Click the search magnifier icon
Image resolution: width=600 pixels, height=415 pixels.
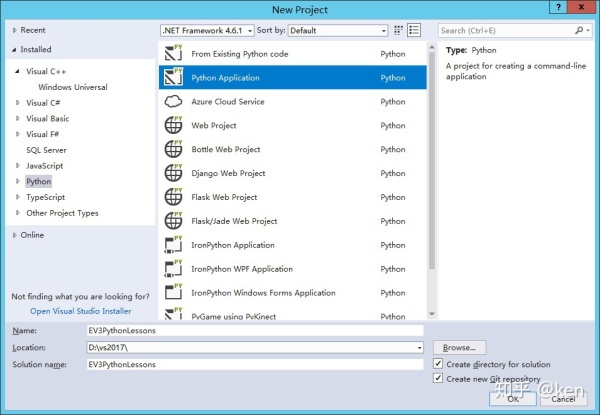click(579, 30)
